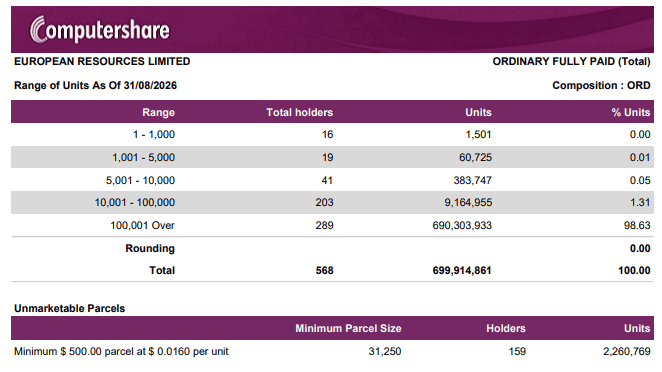Click the Rounding row label
This screenshot has width=662, height=372.
tap(150, 248)
